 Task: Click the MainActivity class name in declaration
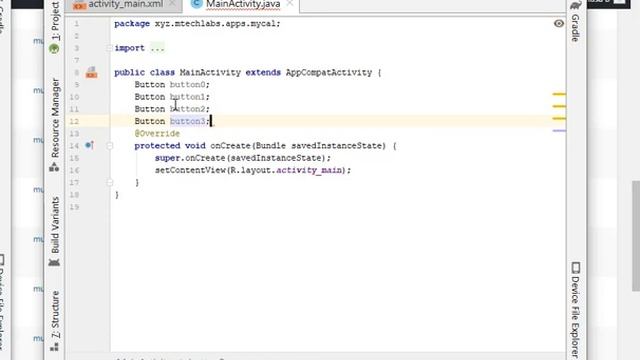click(210, 73)
